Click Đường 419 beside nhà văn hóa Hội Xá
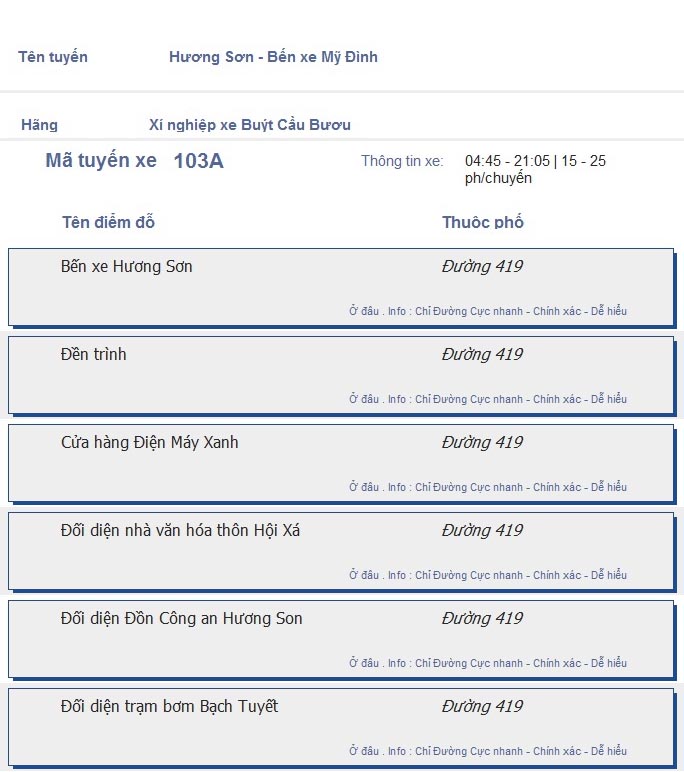 tap(482, 530)
